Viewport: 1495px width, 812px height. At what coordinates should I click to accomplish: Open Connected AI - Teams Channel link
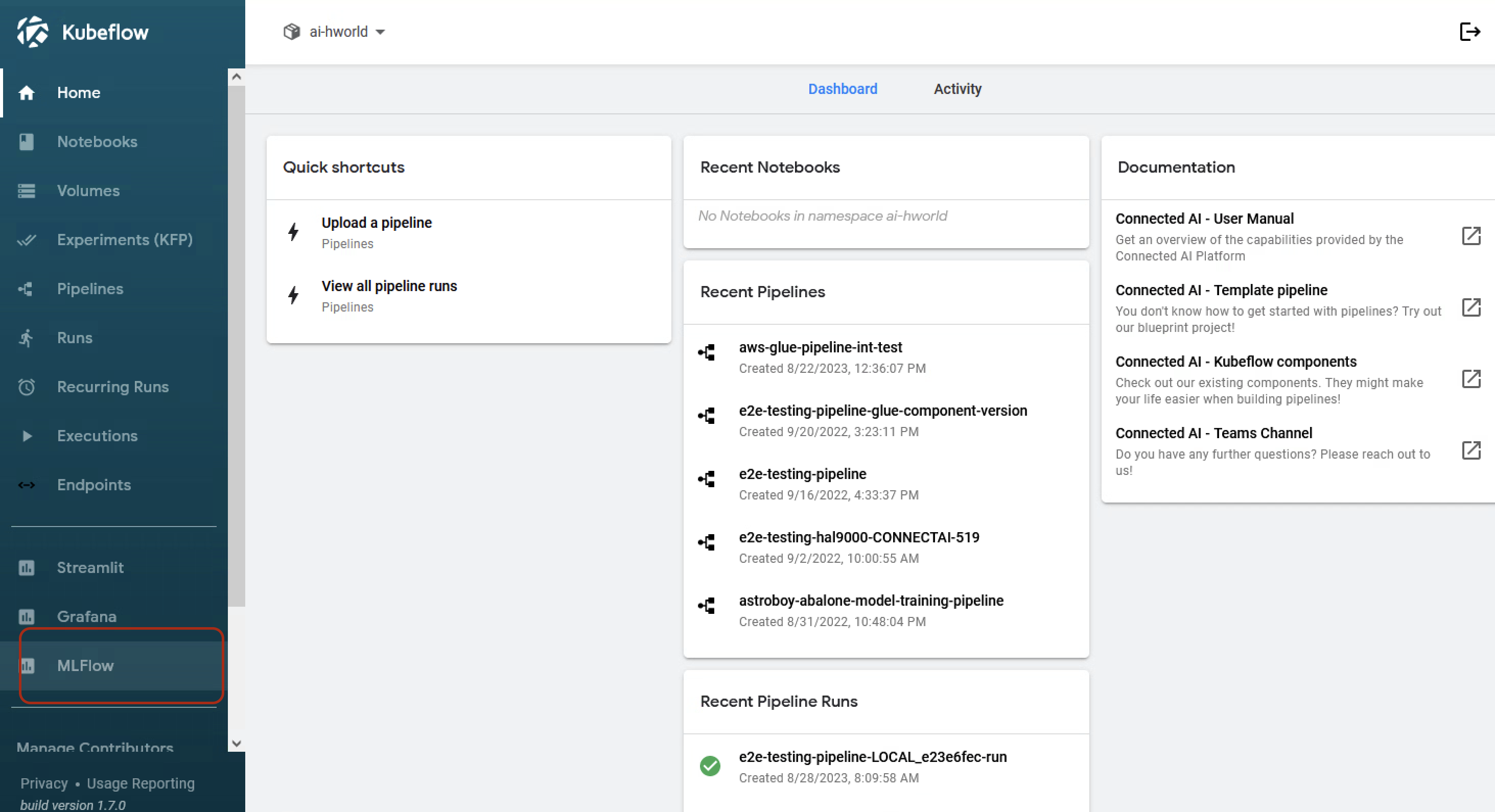pos(1298,450)
